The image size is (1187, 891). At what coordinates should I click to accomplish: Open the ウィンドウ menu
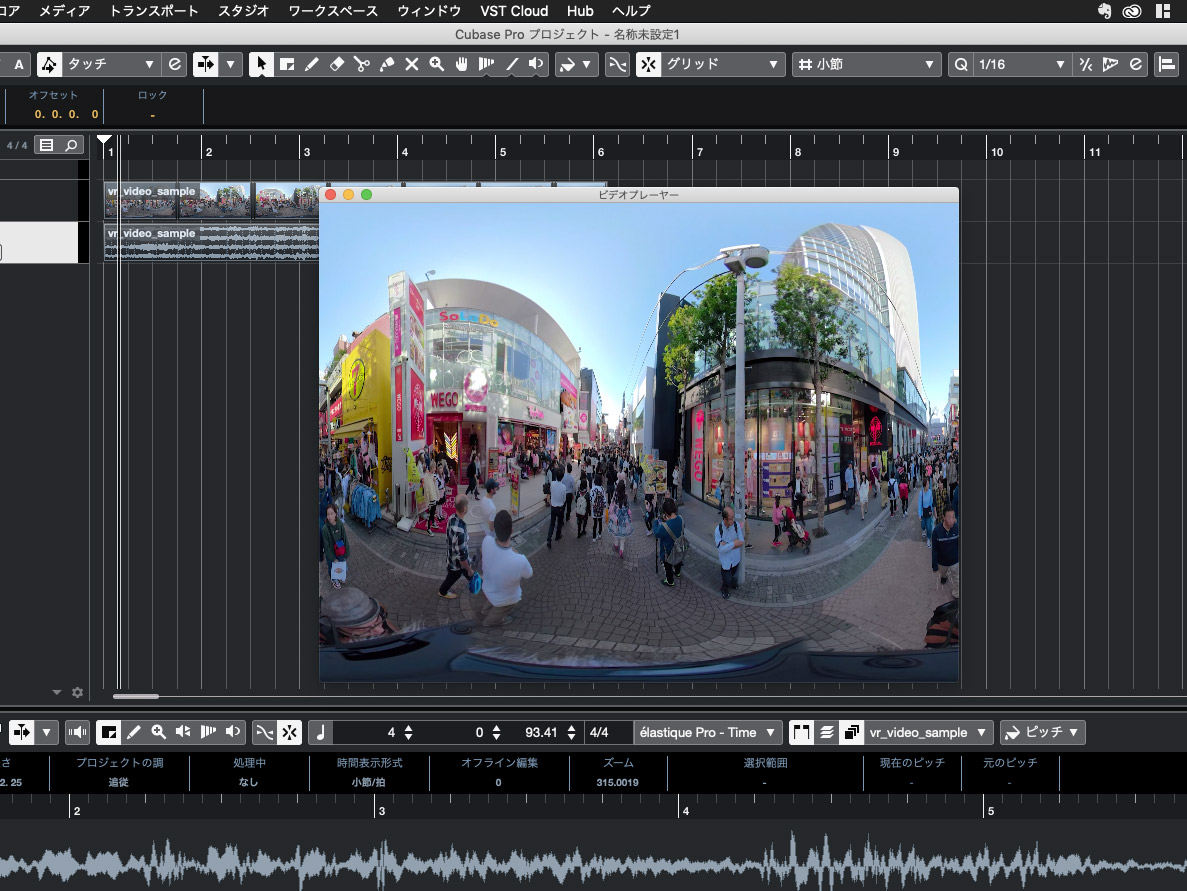coord(429,11)
